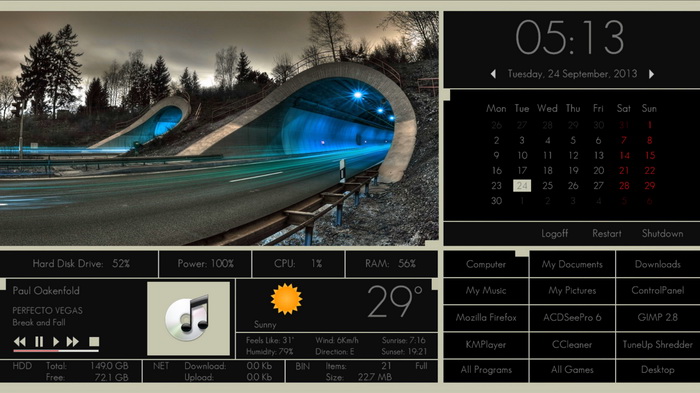Open My Documents shortcut
The image size is (700, 393).
pos(572,264)
